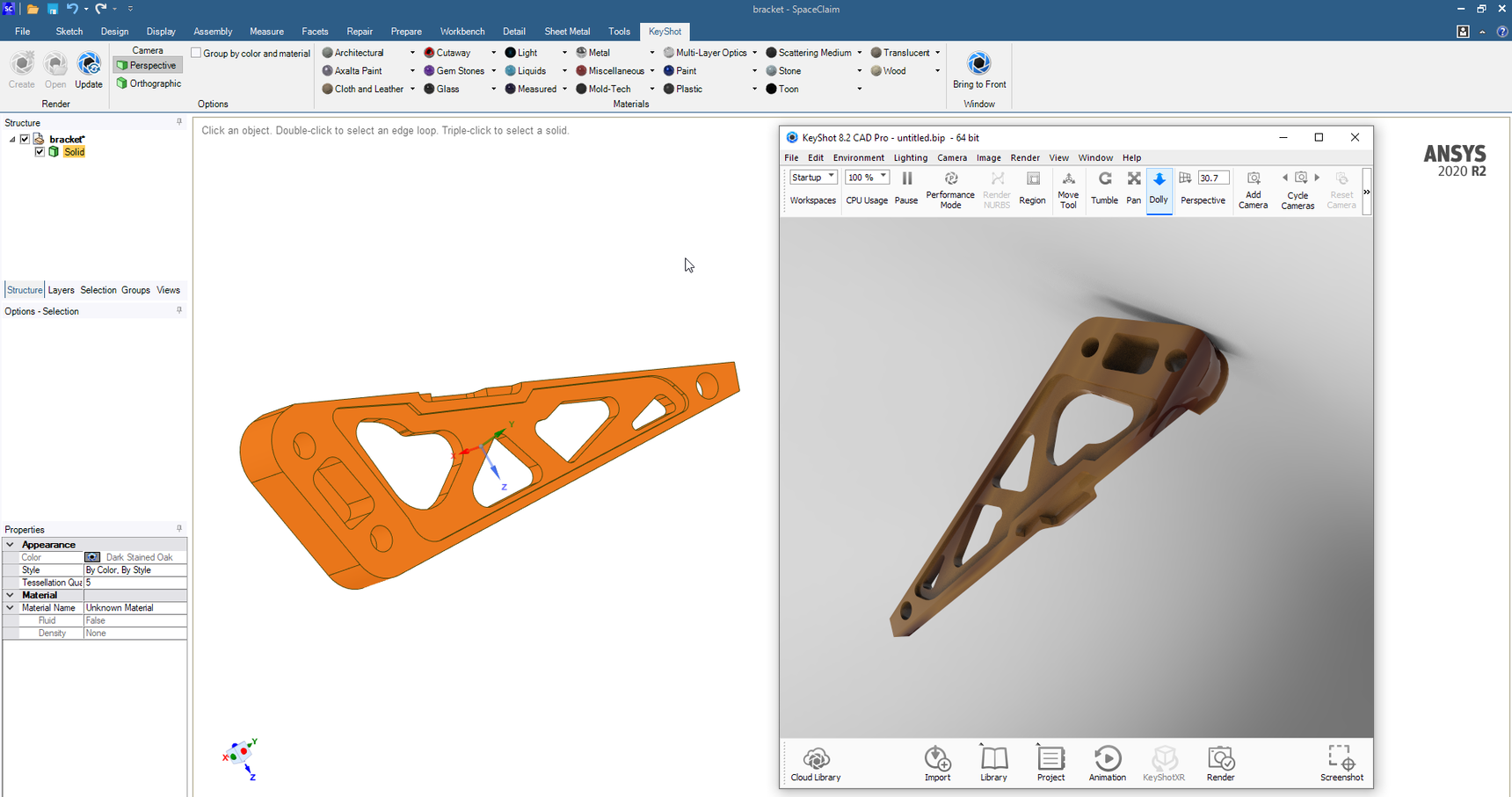Click Cycle Cameras icon

[x=1301, y=178]
